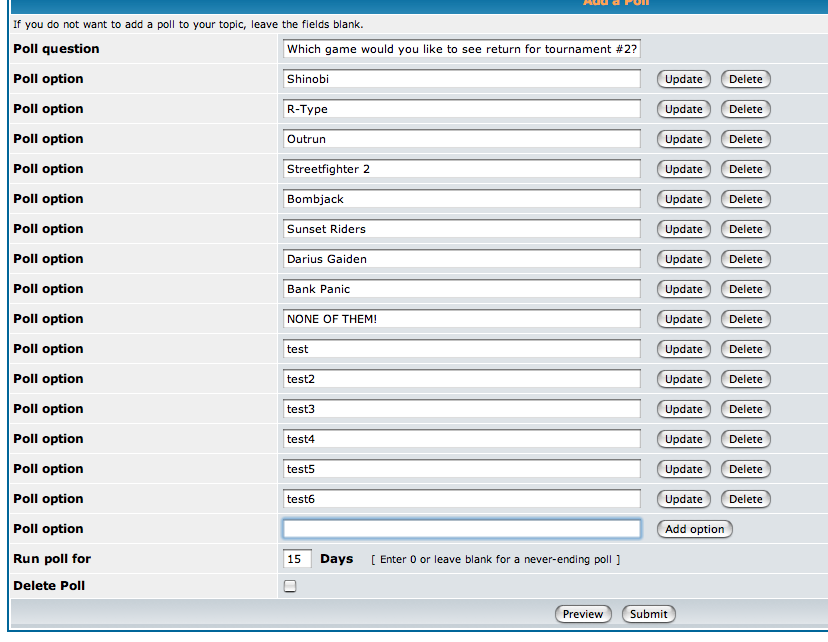This screenshot has width=828, height=642.
Task: Click the Poll question text field
Action: (x=462, y=49)
